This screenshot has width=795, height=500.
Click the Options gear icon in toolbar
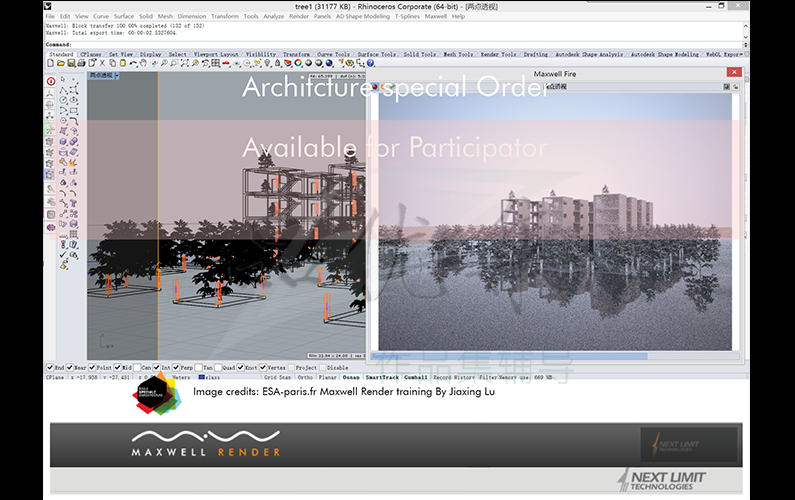click(350, 63)
